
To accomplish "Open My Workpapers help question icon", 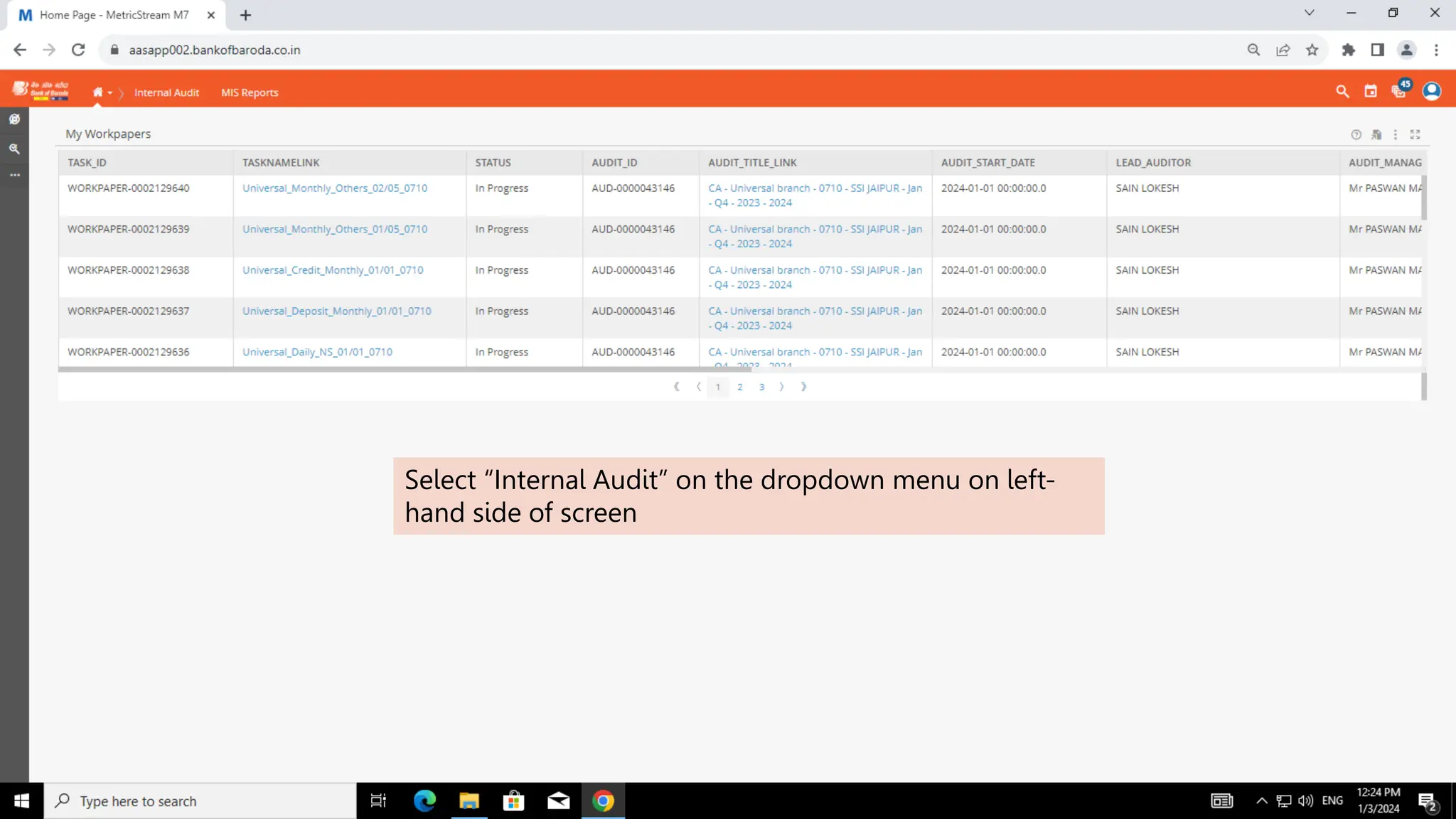I will point(1356,134).
